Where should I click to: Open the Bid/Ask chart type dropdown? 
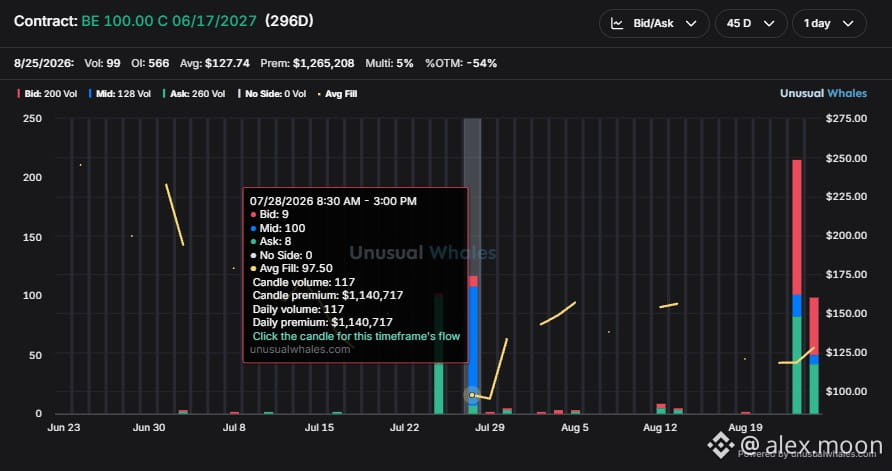point(654,23)
